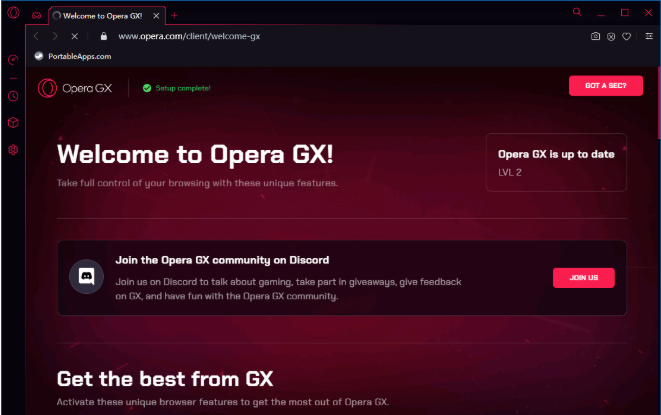This screenshot has height=415, width=661.
Task: Take a snapshot with camera icon
Action: pos(595,36)
